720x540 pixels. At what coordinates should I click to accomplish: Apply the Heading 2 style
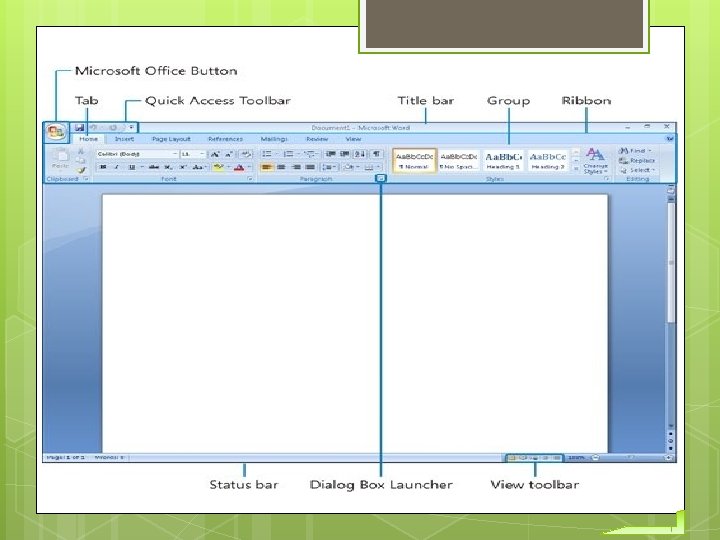coord(547,161)
